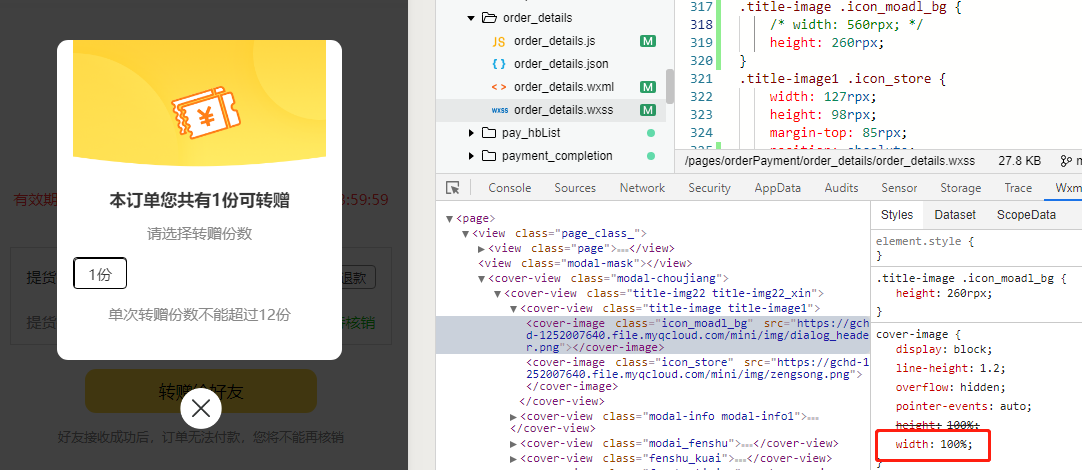The width and height of the screenshot is (1082, 470).
Task: Switch to the AppData tab
Action: point(778,188)
